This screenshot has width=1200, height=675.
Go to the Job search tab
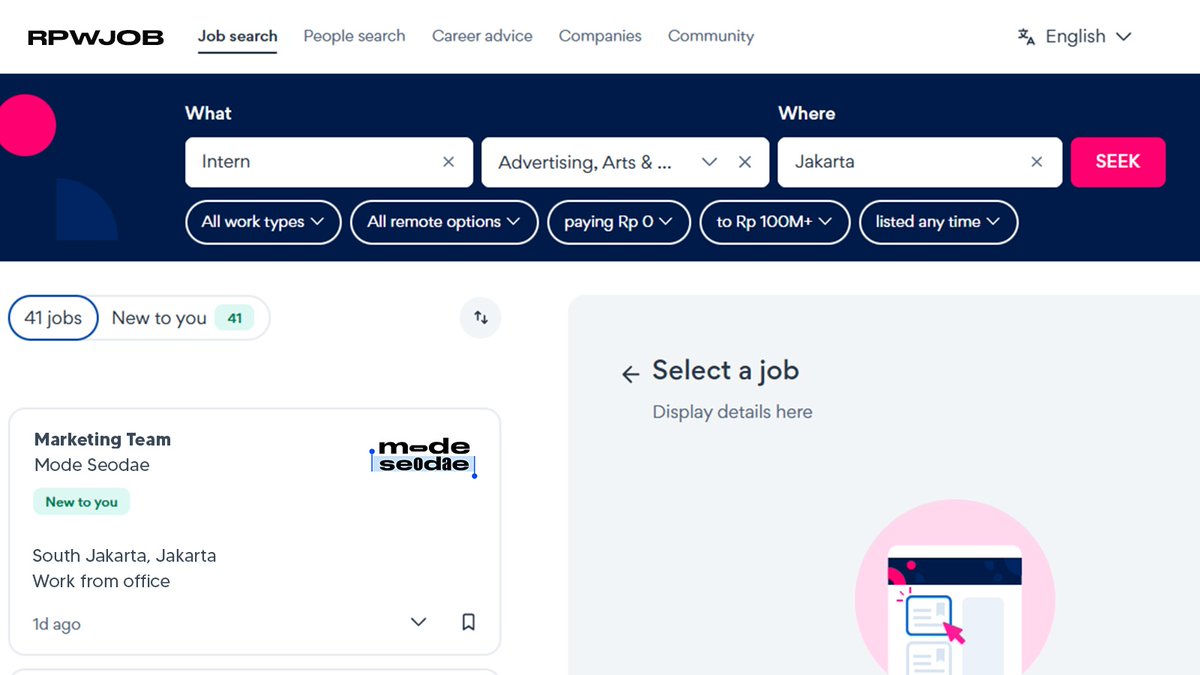(x=237, y=36)
